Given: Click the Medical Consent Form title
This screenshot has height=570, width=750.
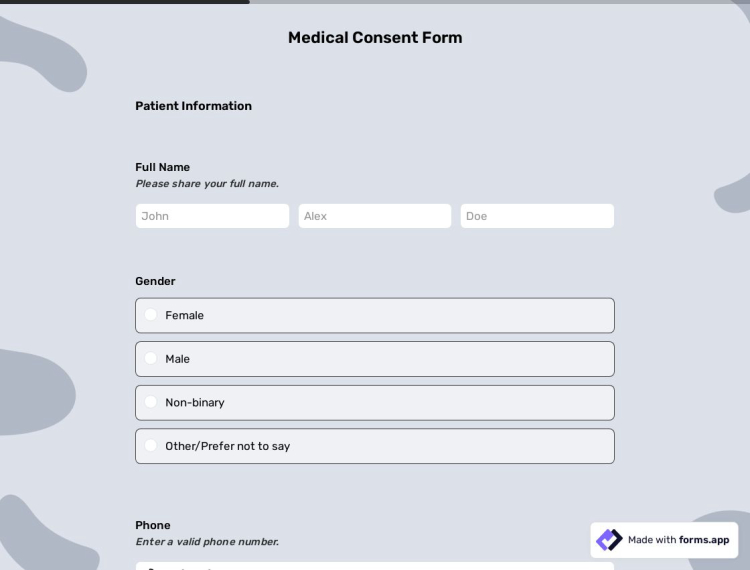Looking at the screenshot, I should tap(375, 38).
